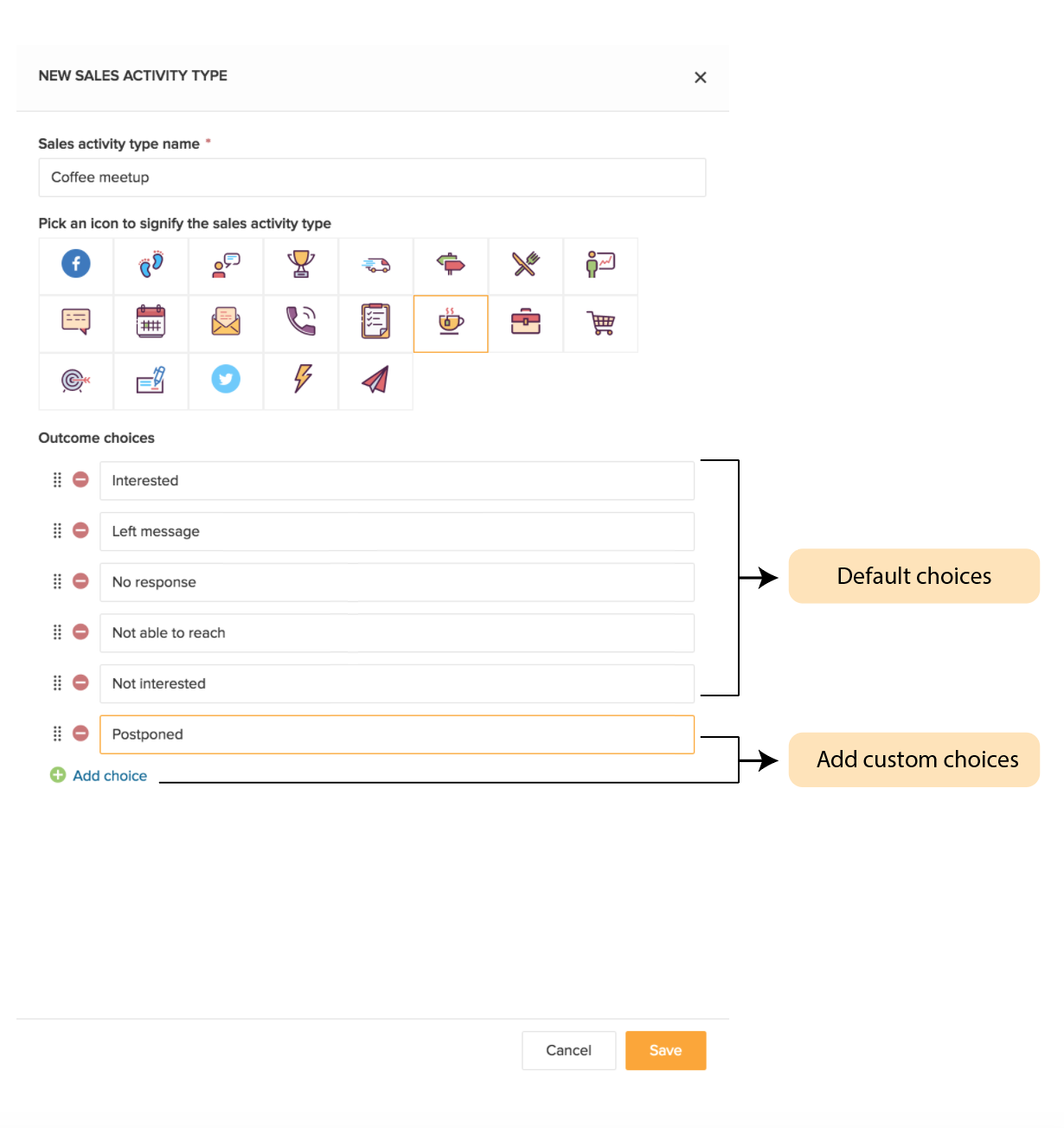
Task: Choose the fork and knife icon
Action: (525, 264)
